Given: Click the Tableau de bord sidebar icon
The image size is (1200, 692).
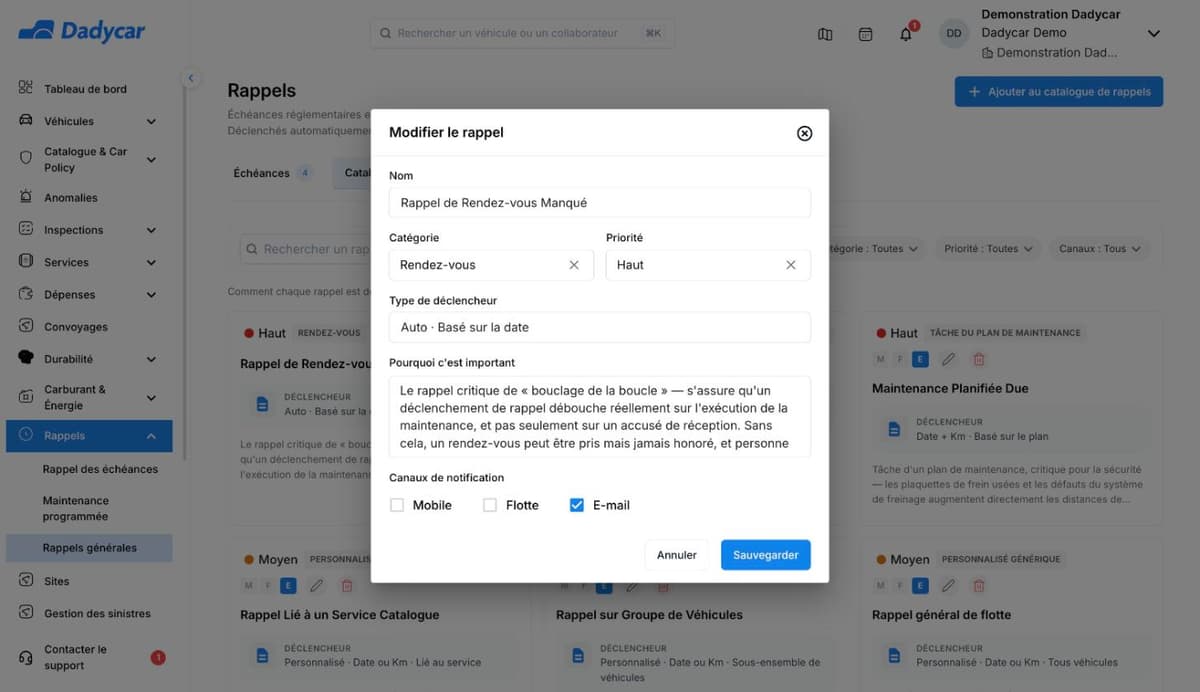Looking at the screenshot, I should (x=26, y=88).
